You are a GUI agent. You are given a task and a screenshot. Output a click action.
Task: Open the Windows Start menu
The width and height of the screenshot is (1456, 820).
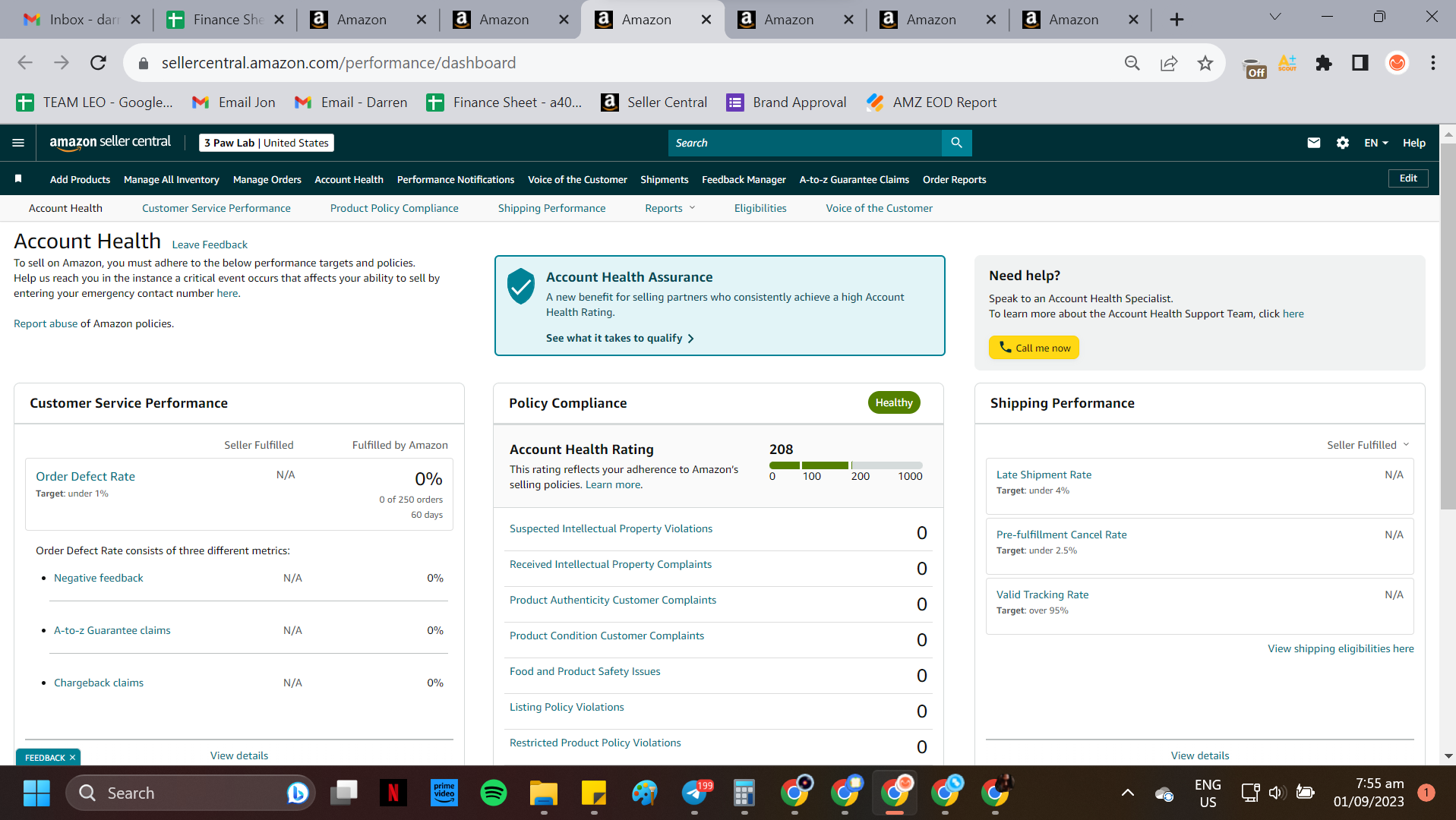[x=36, y=793]
